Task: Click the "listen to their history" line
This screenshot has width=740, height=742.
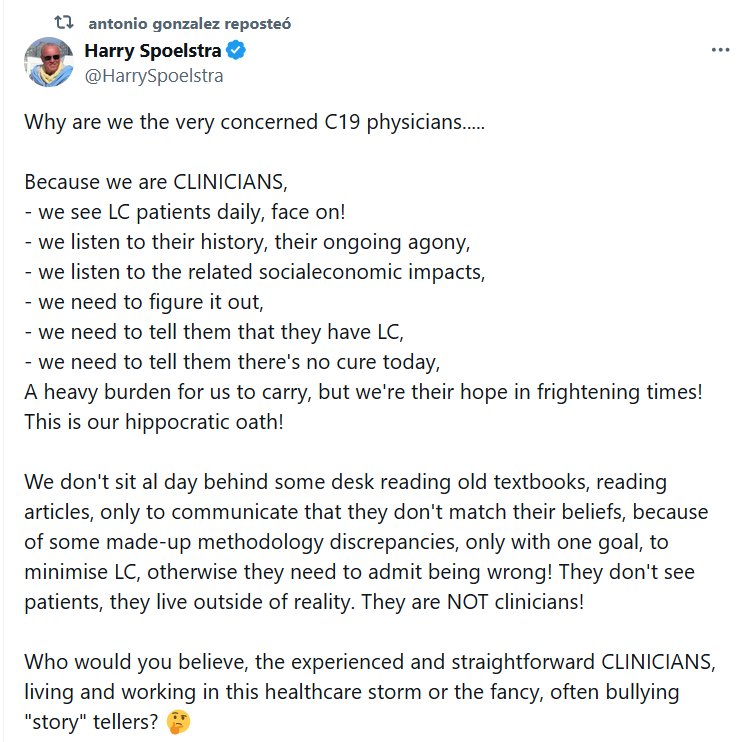Action: coord(247,242)
